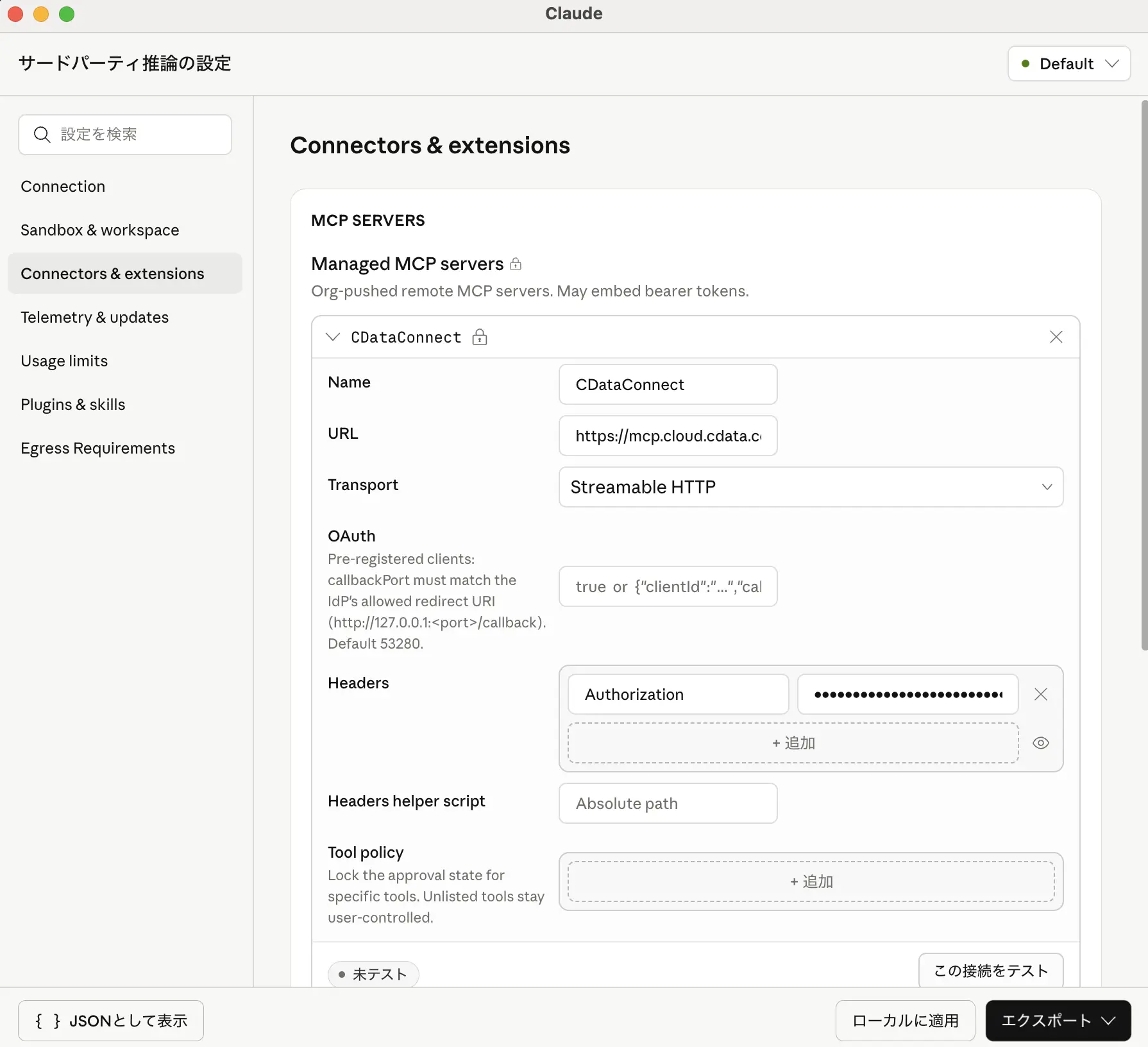Click the macOS yellow minimize window button
1148x1047 pixels.
click(41, 13)
